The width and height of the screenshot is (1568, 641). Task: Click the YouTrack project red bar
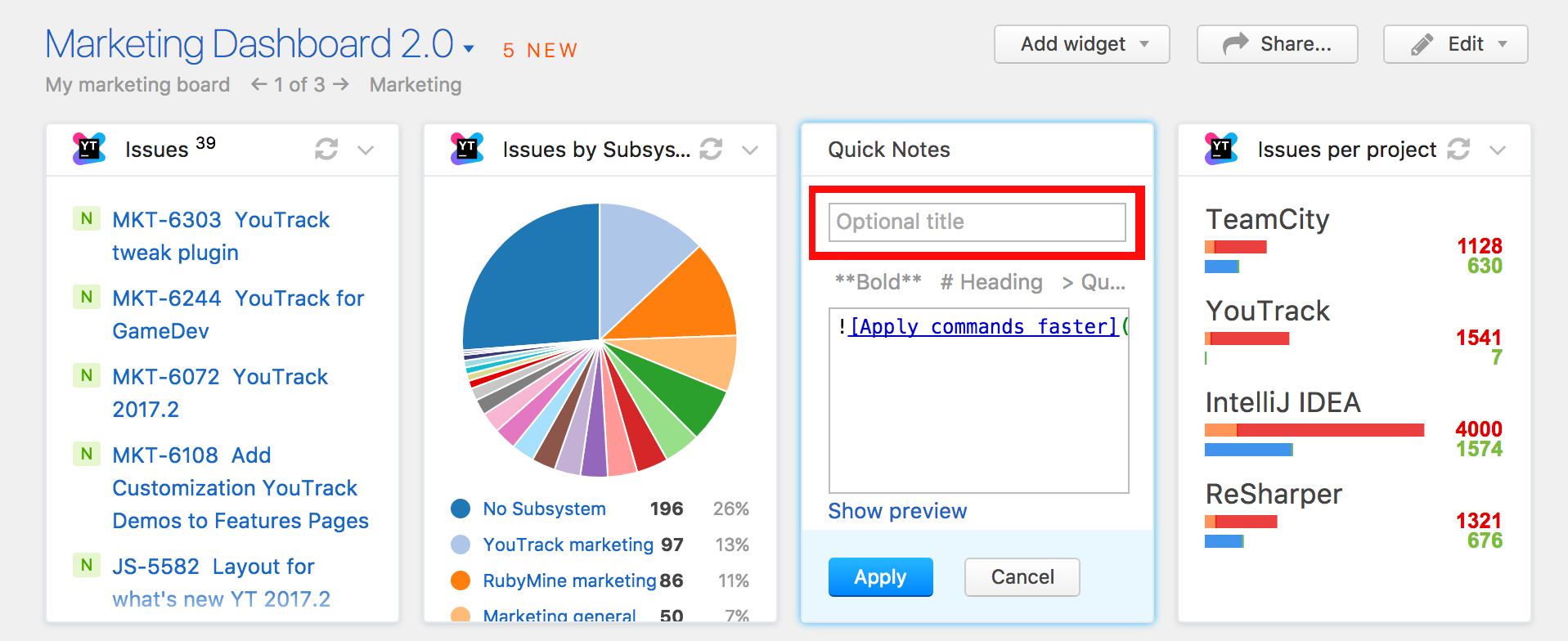[1250, 338]
